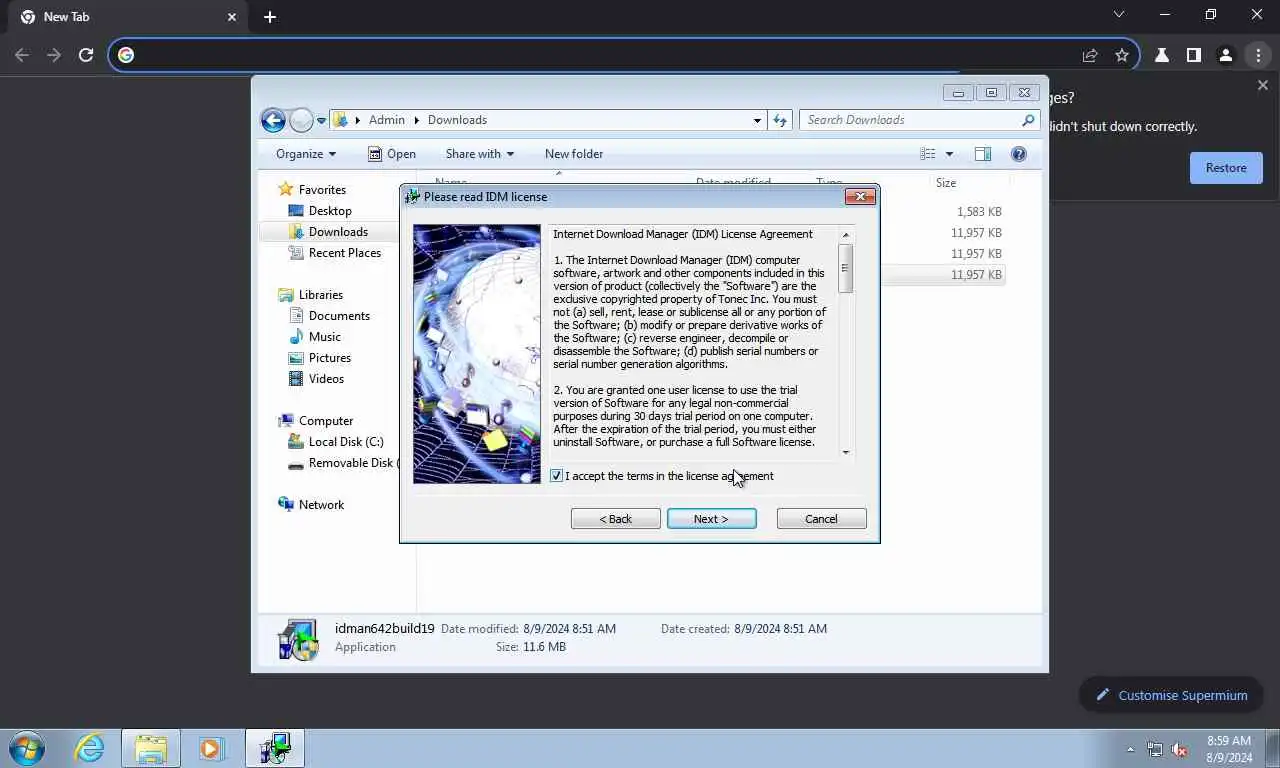Click Next in the IDM installer
Image resolution: width=1280 pixels, height=768 pixels.
(711, 519)
